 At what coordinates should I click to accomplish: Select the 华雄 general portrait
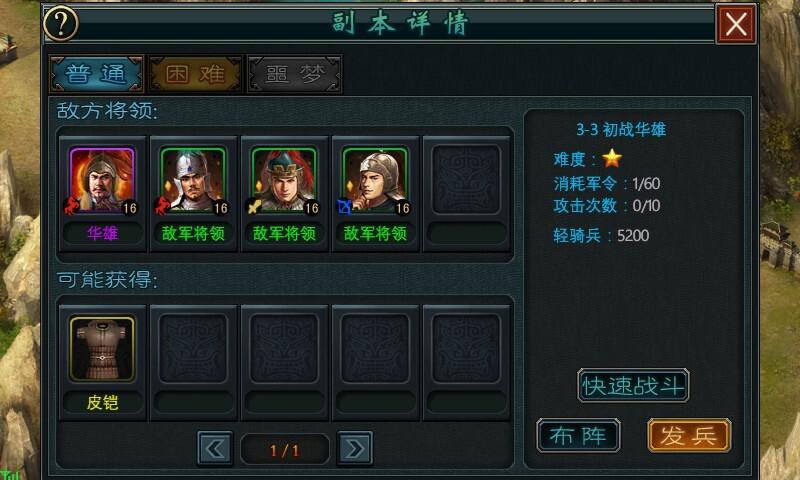coord(102,180)
